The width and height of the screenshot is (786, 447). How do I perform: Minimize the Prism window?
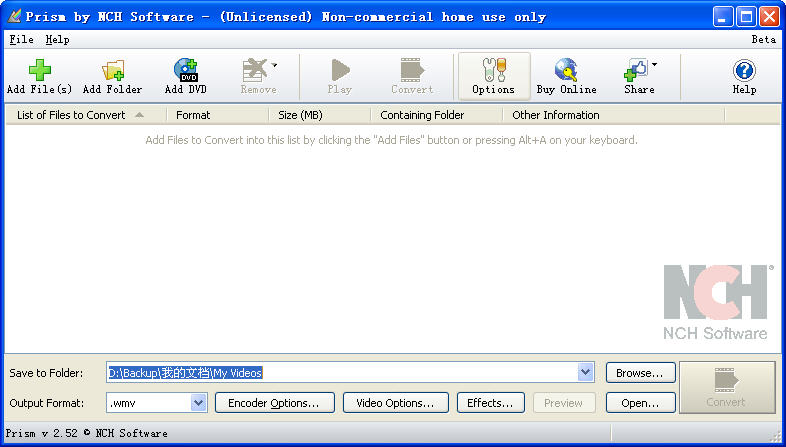tap(722, 18)
